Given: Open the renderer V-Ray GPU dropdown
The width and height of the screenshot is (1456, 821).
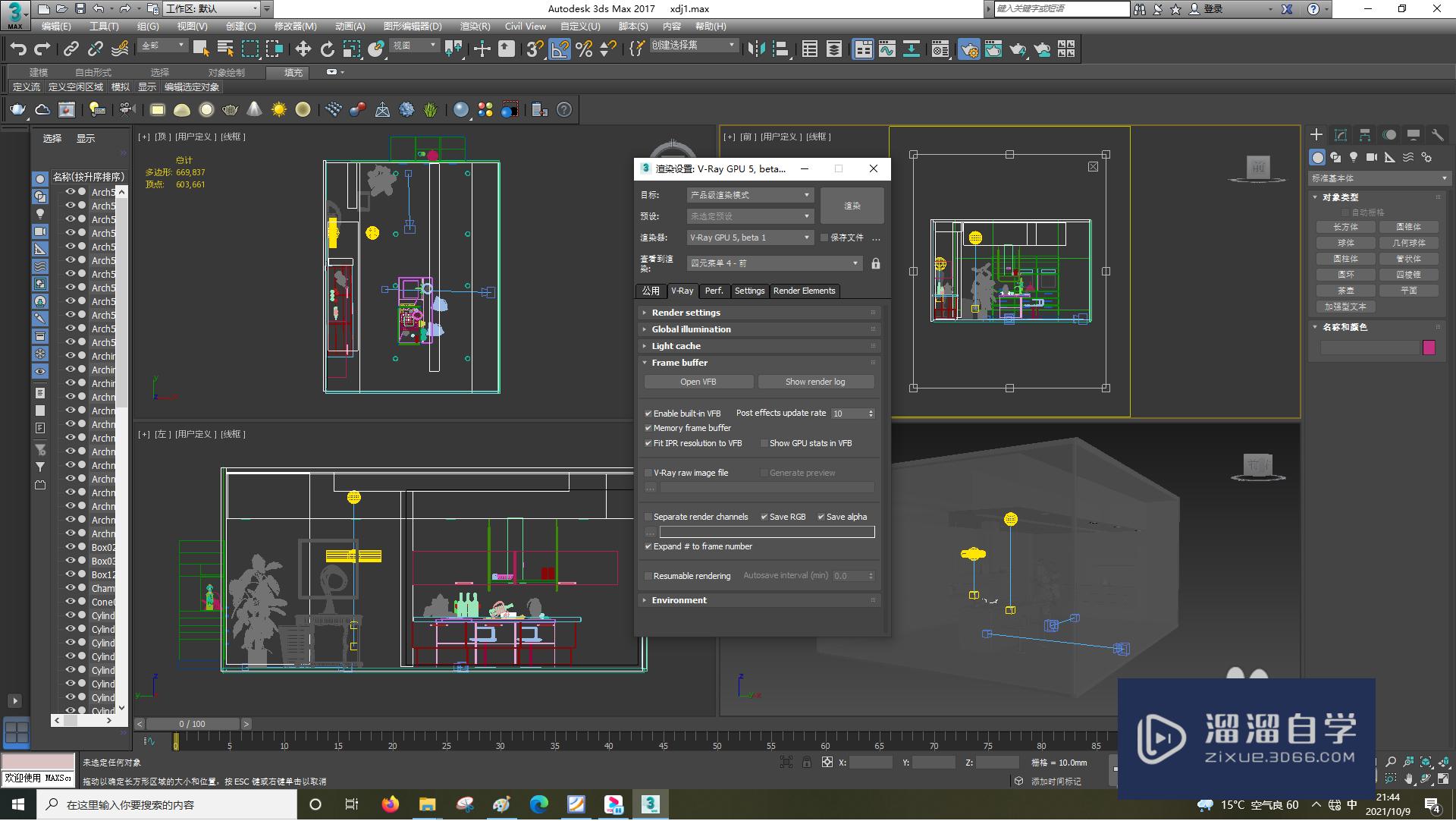Looking at the screenshot, I should point(750,237).
